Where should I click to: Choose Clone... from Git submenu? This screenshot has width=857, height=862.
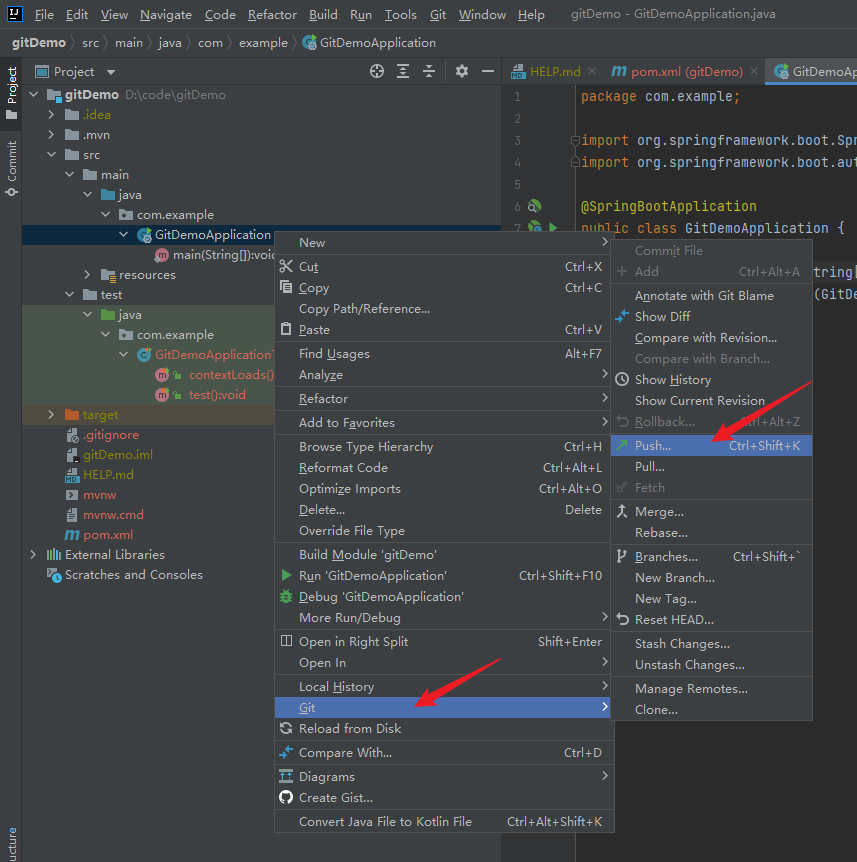[711, 710]
